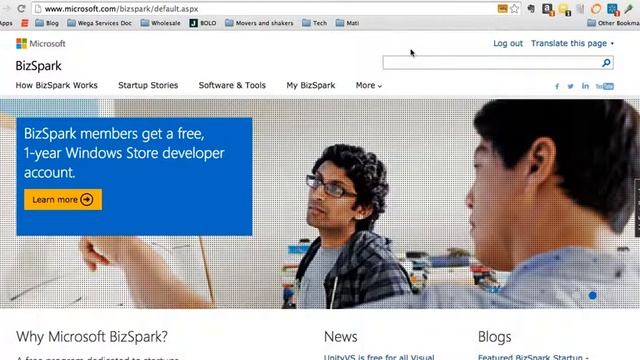Click the magnifier search icon
This screenshot has width=640, height=360.
pos(607,62)
